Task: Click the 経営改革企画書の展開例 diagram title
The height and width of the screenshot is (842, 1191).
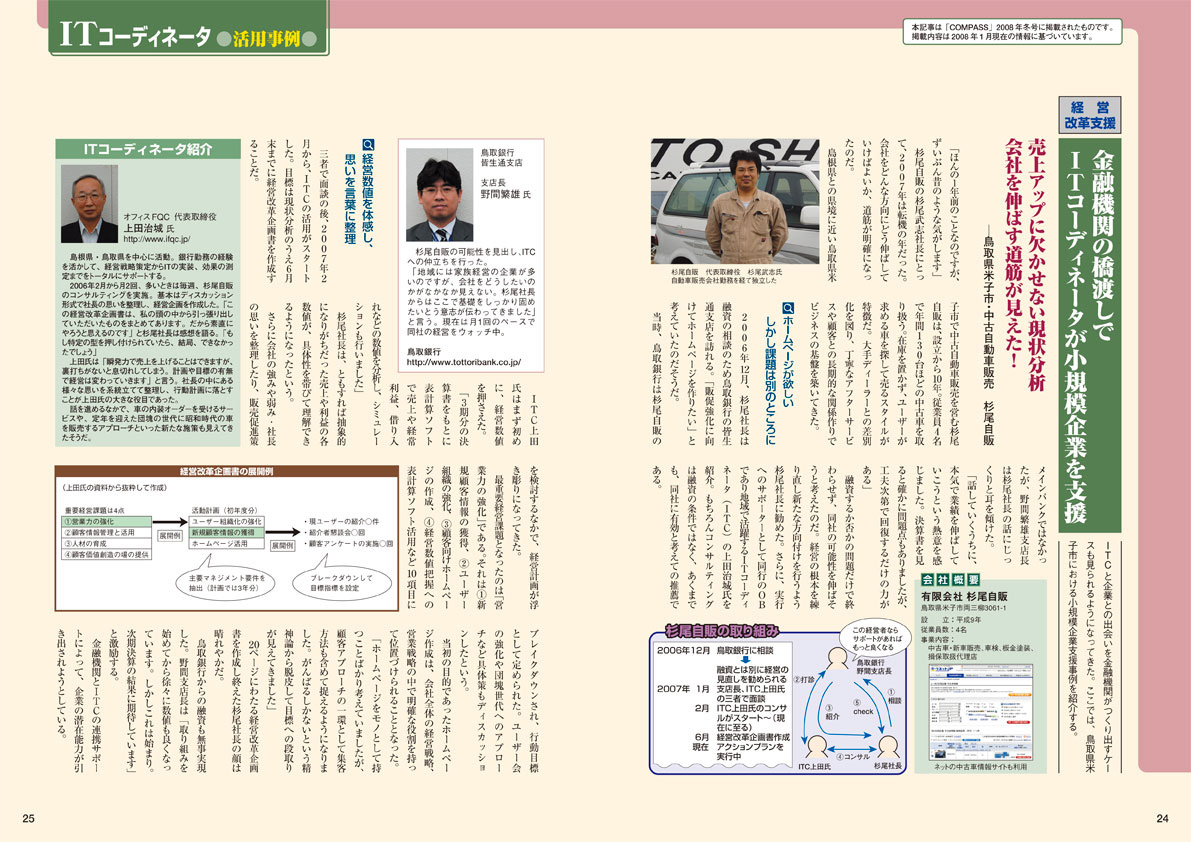Action: tap(226, 471)
